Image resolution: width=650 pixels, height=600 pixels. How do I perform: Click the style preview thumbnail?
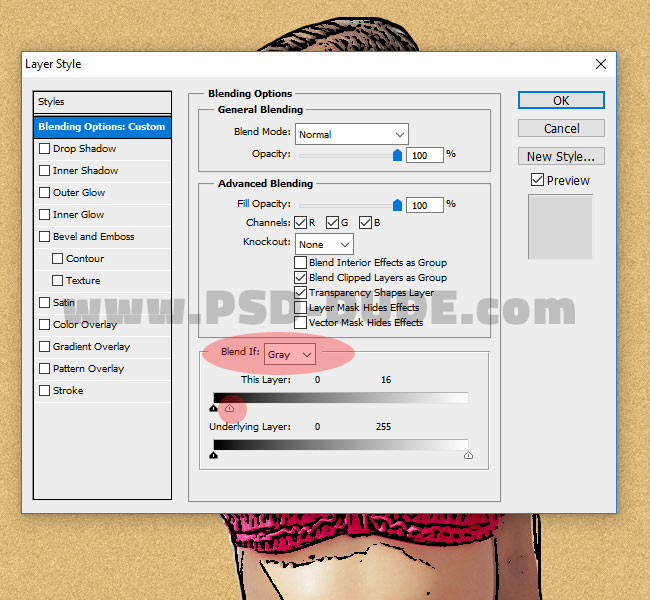tap(560, 227)
